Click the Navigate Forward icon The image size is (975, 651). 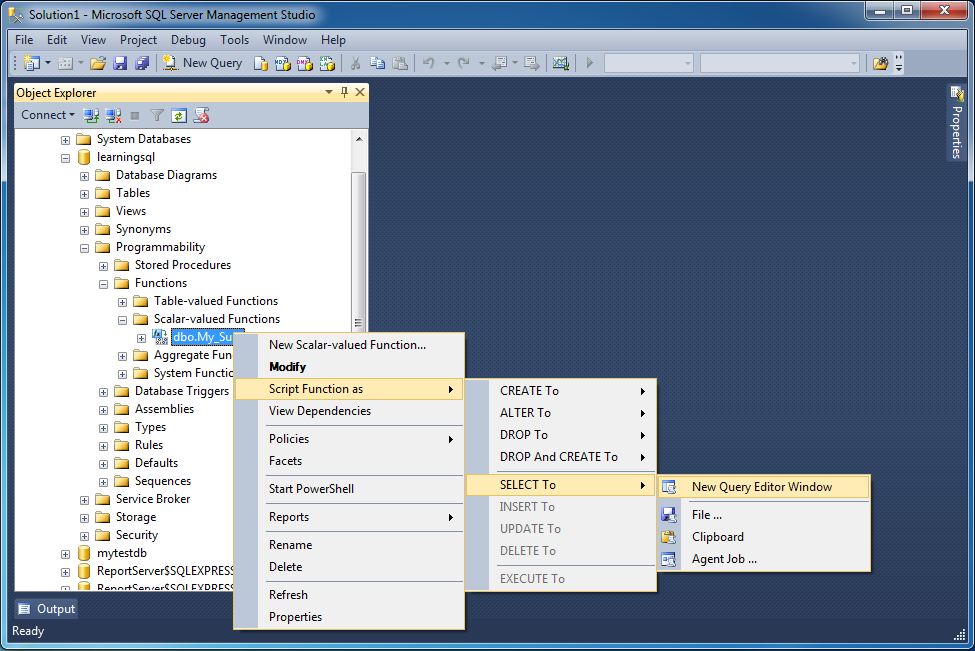pos(532,63)
